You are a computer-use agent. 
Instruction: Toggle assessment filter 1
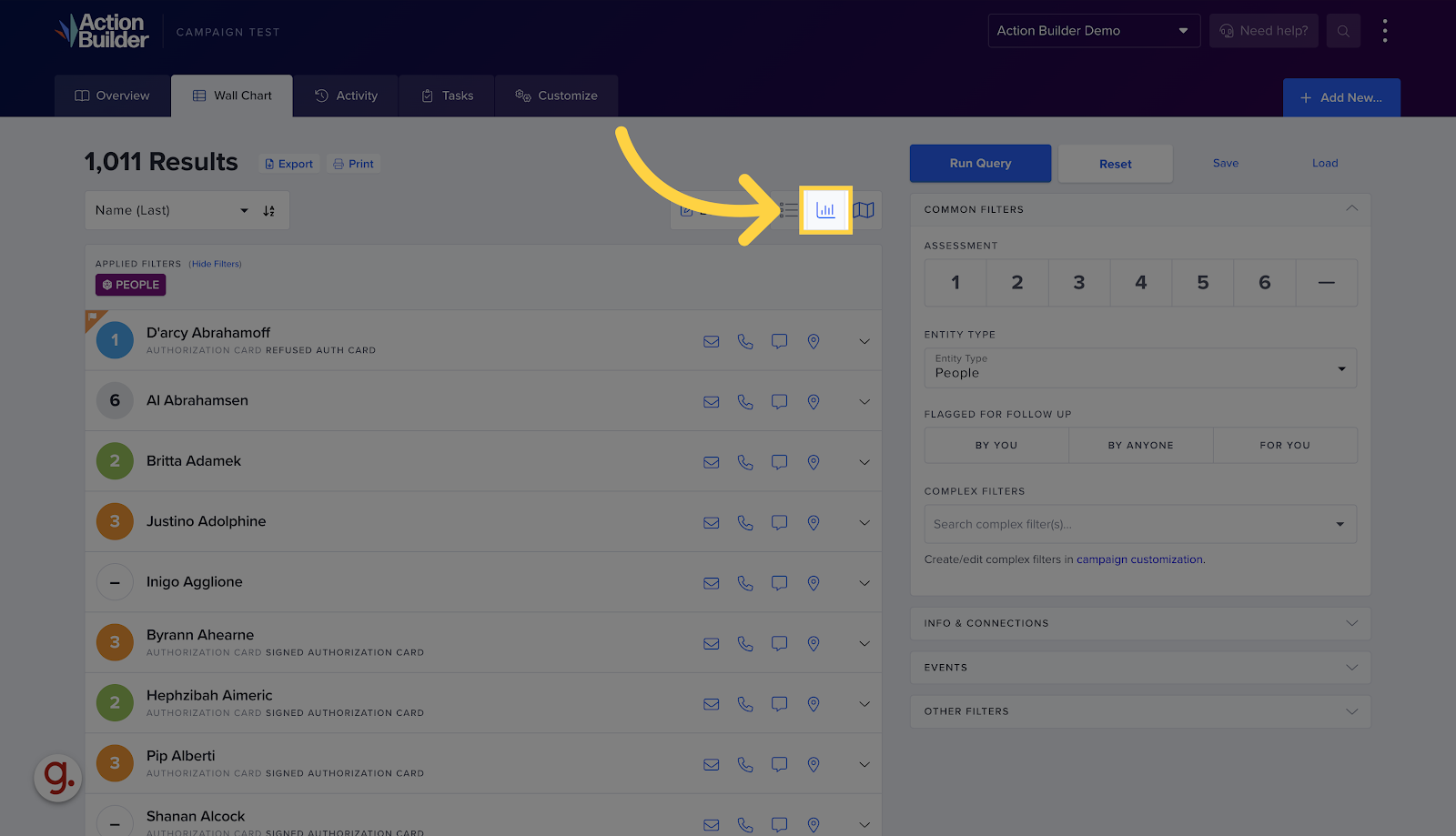pyautogui.click(x=955, y=283)
